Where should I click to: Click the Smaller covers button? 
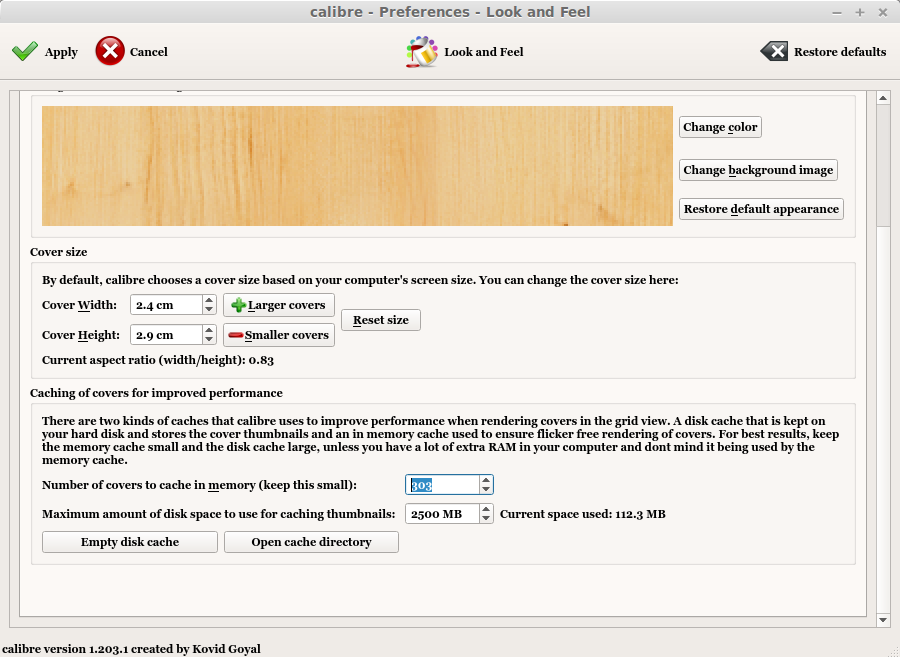pyautogui.click(x=278, y=335)
